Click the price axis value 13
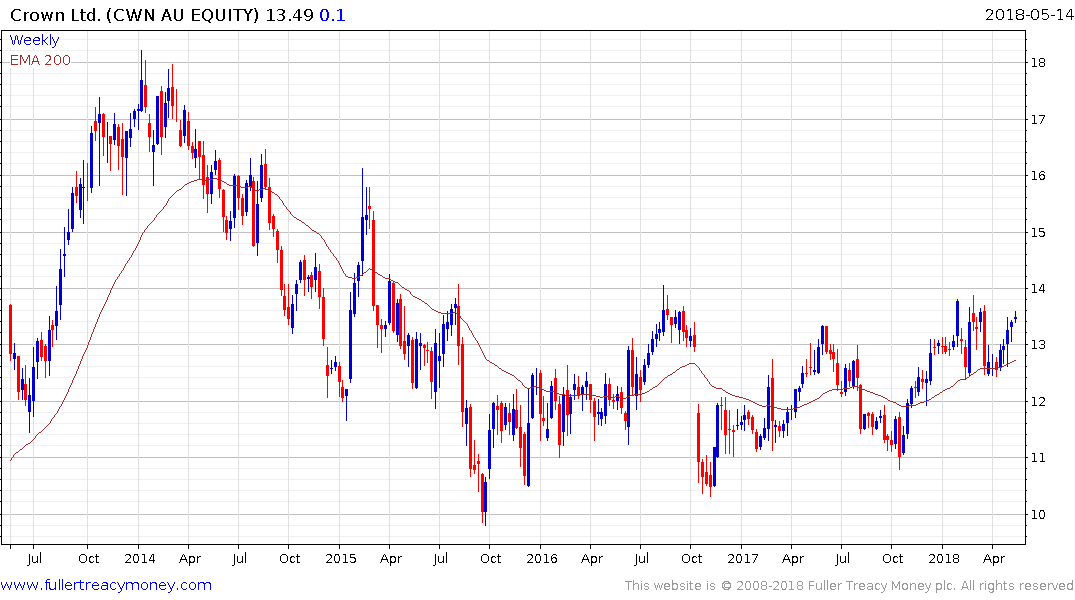Viewport: 1075px width, 600px height. pyautogui.click(x=1037, y=345)
